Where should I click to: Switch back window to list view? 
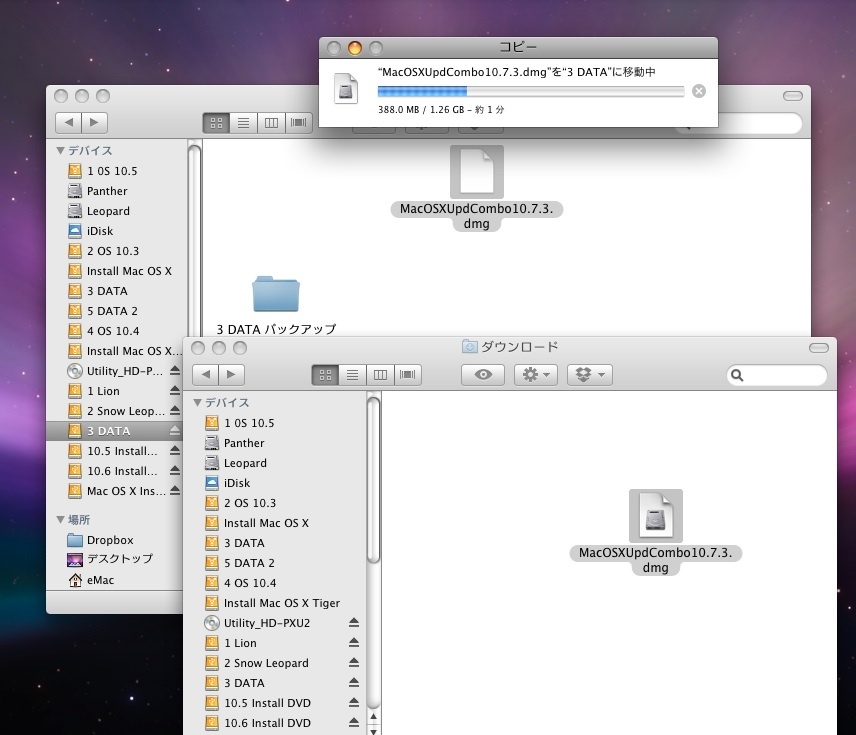[x=243, y=123]
